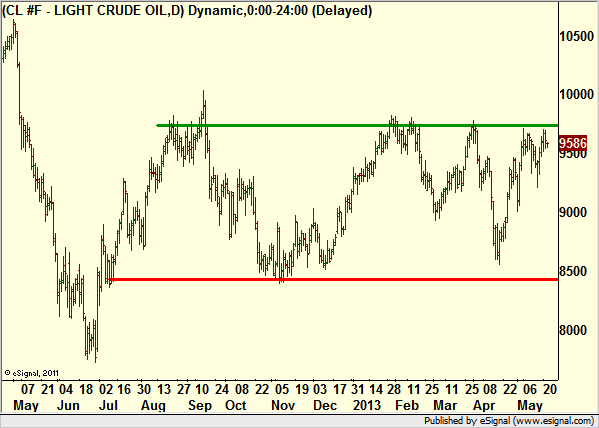The image size is (599, 428).
Task: Select the red horizontal support line
Action: tap(333, 280)
